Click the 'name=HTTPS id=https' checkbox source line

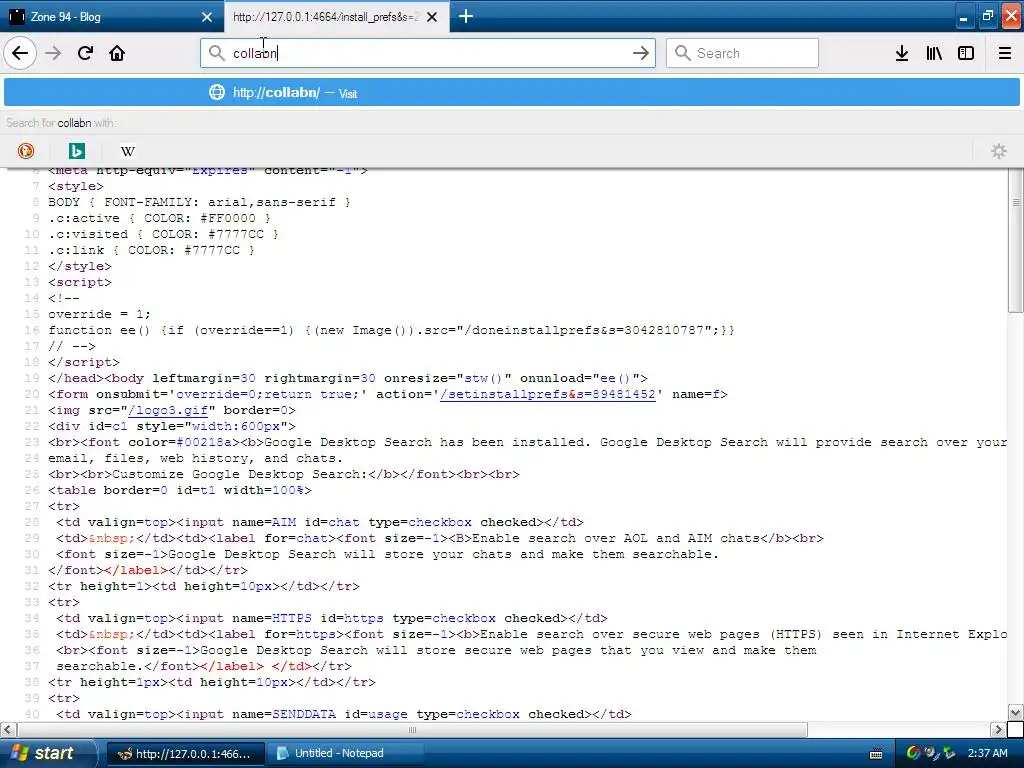[332, 618]
